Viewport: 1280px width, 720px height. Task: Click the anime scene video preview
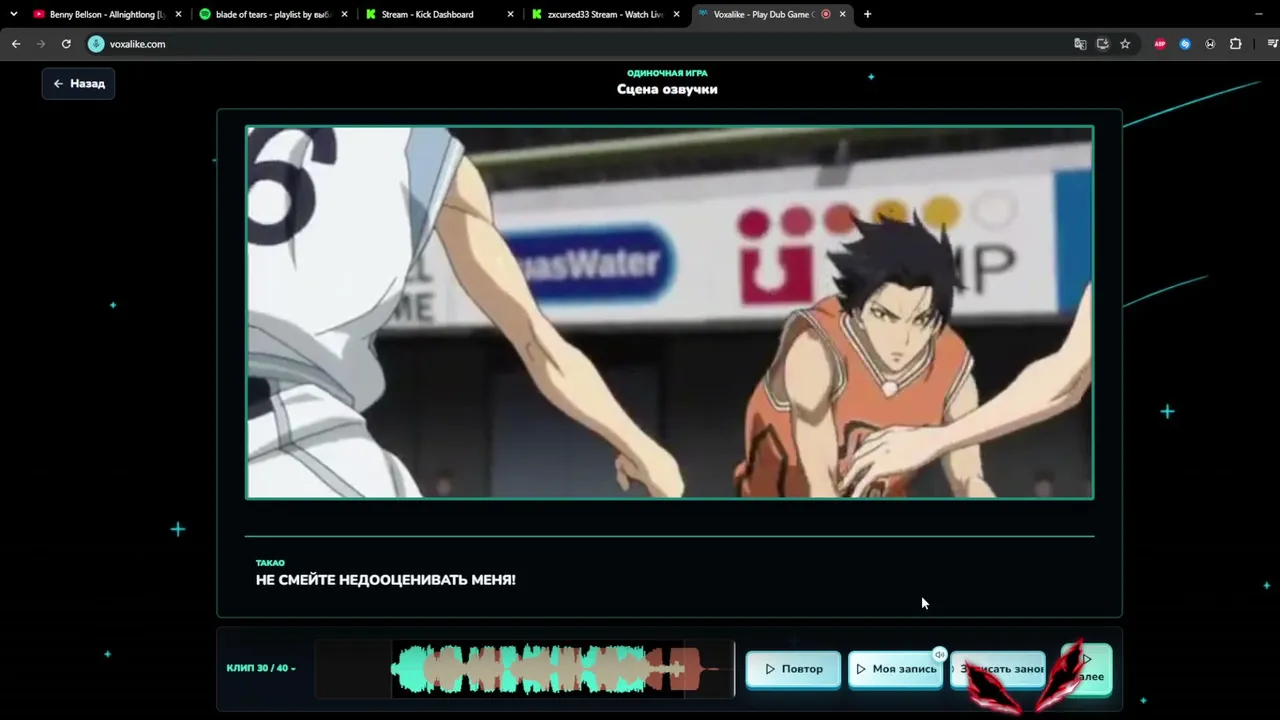point(670,312)
